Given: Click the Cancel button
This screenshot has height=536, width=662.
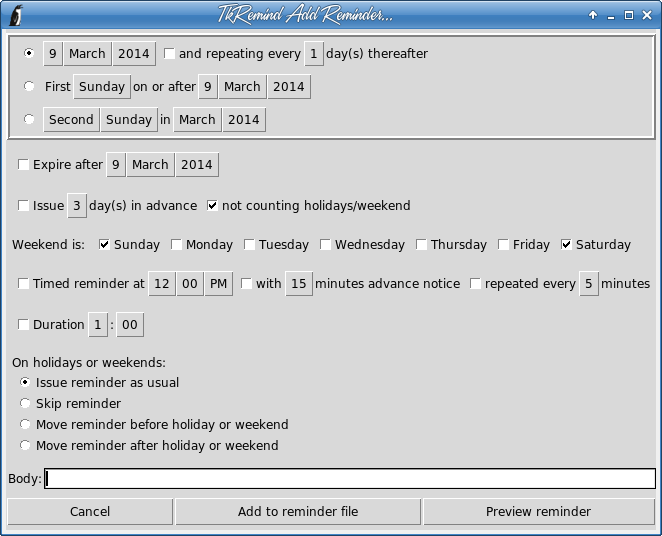Looking at the screenshot, I should coord(90,512).
